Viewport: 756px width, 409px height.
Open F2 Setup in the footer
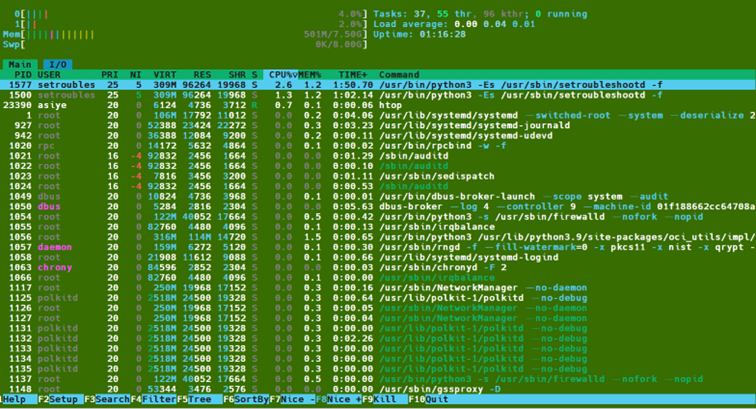58,399
